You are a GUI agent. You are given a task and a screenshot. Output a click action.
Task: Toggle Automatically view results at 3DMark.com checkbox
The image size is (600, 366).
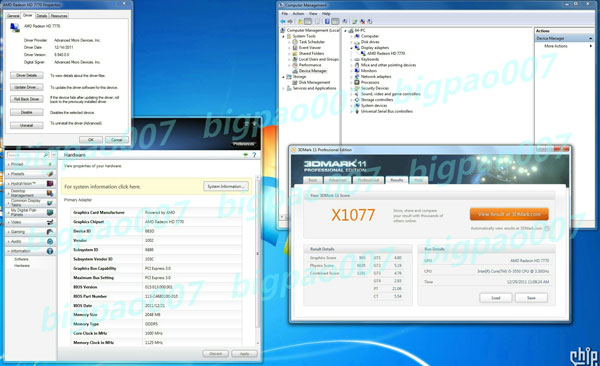tap(547, 229)
